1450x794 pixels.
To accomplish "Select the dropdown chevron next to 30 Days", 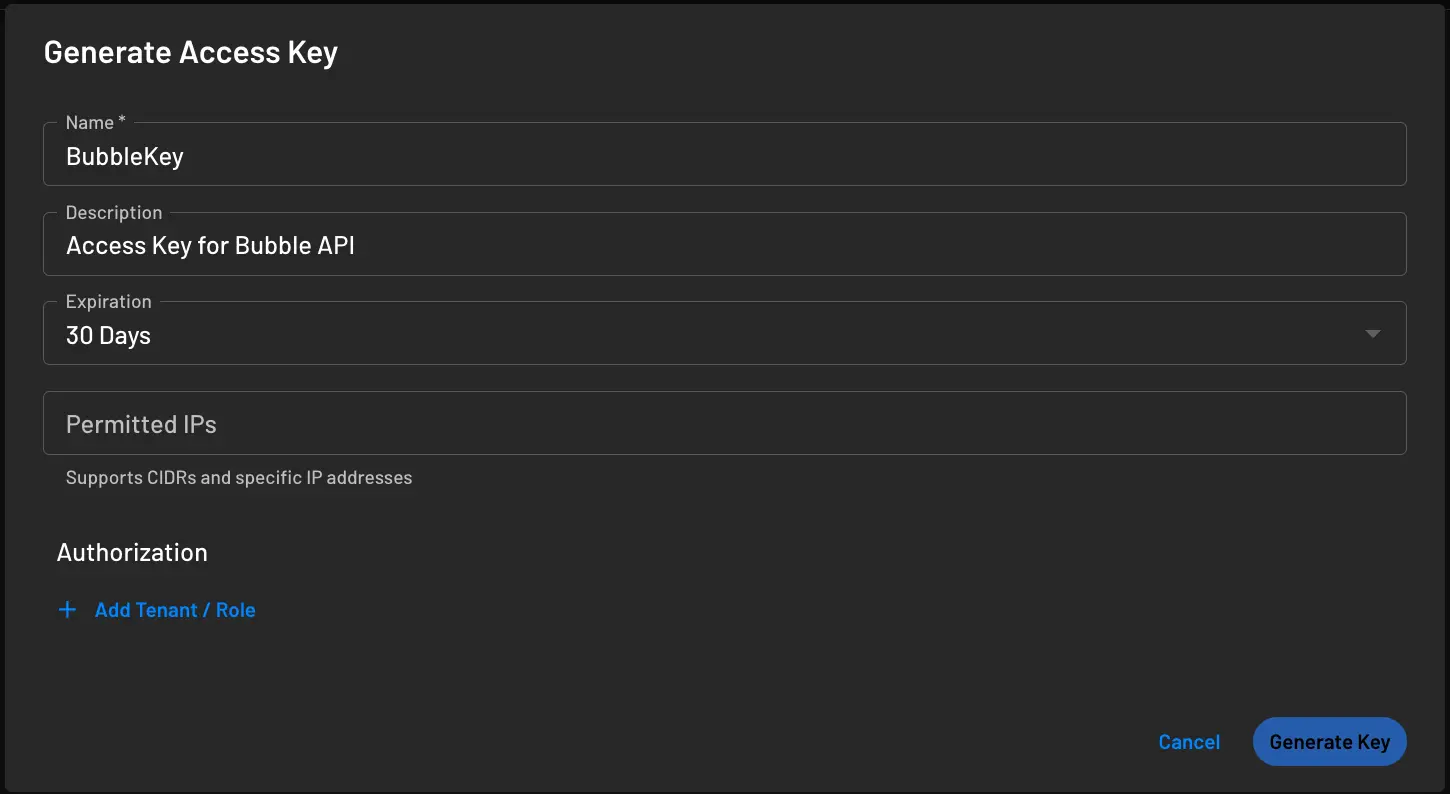I will (x=1373, y=333).
